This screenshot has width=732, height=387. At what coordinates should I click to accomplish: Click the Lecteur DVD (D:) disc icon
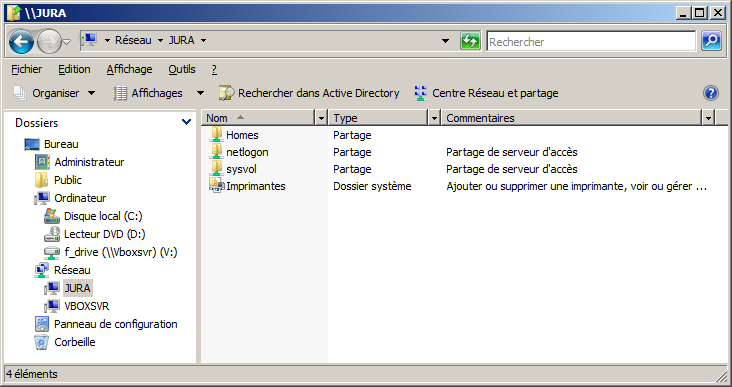pos(52,234)
